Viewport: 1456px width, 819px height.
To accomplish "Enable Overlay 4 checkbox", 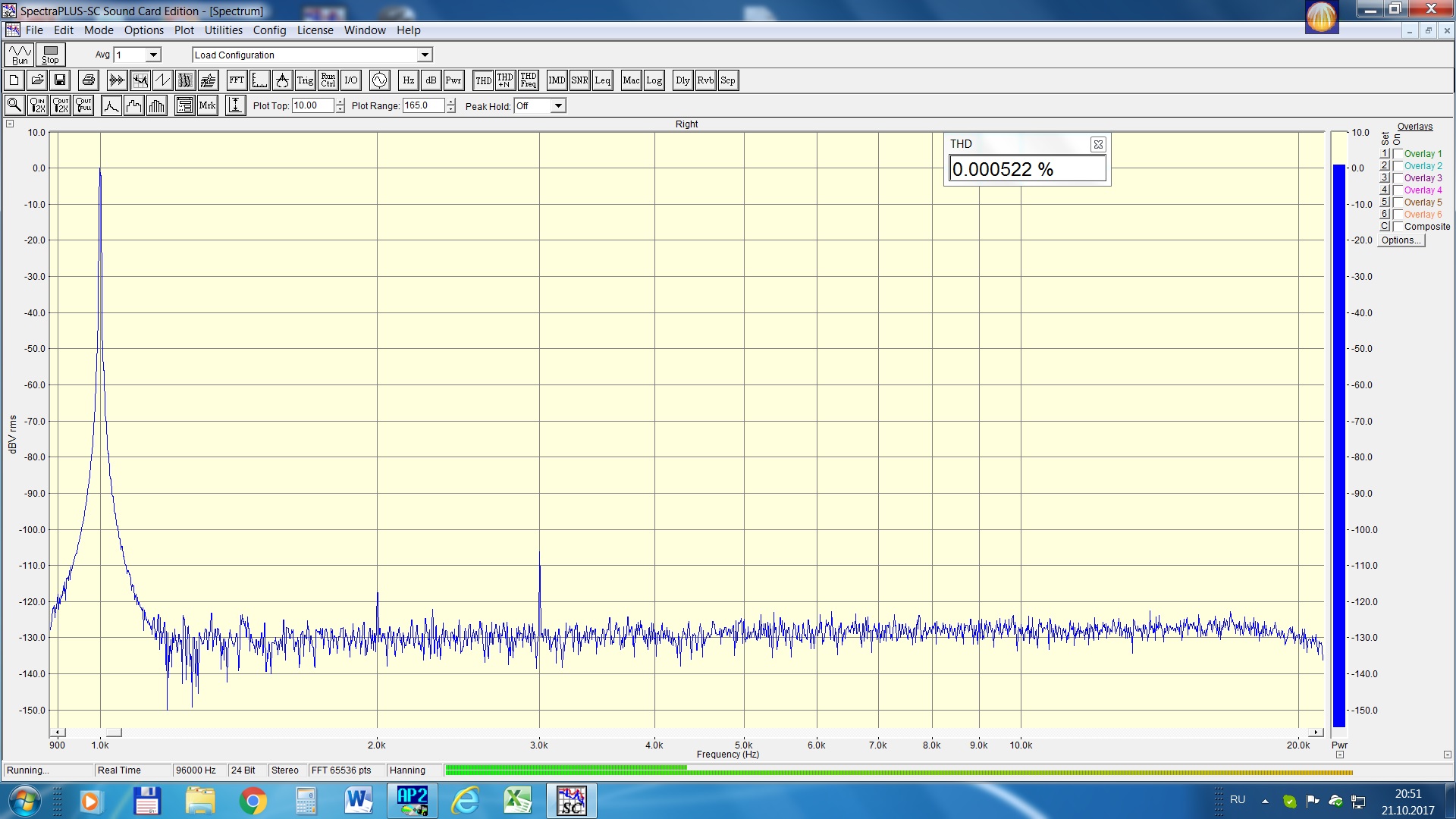I will pyautogui.click(x=1398, y=190).
